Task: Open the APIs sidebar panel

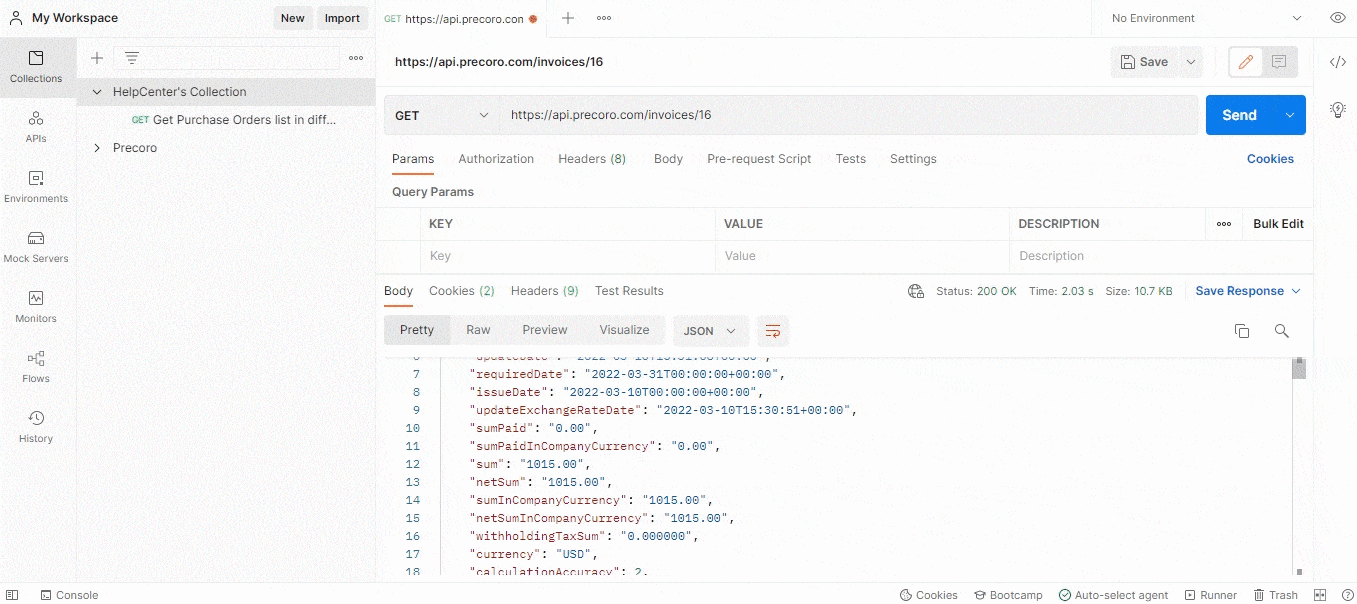Action: (36, 127)
